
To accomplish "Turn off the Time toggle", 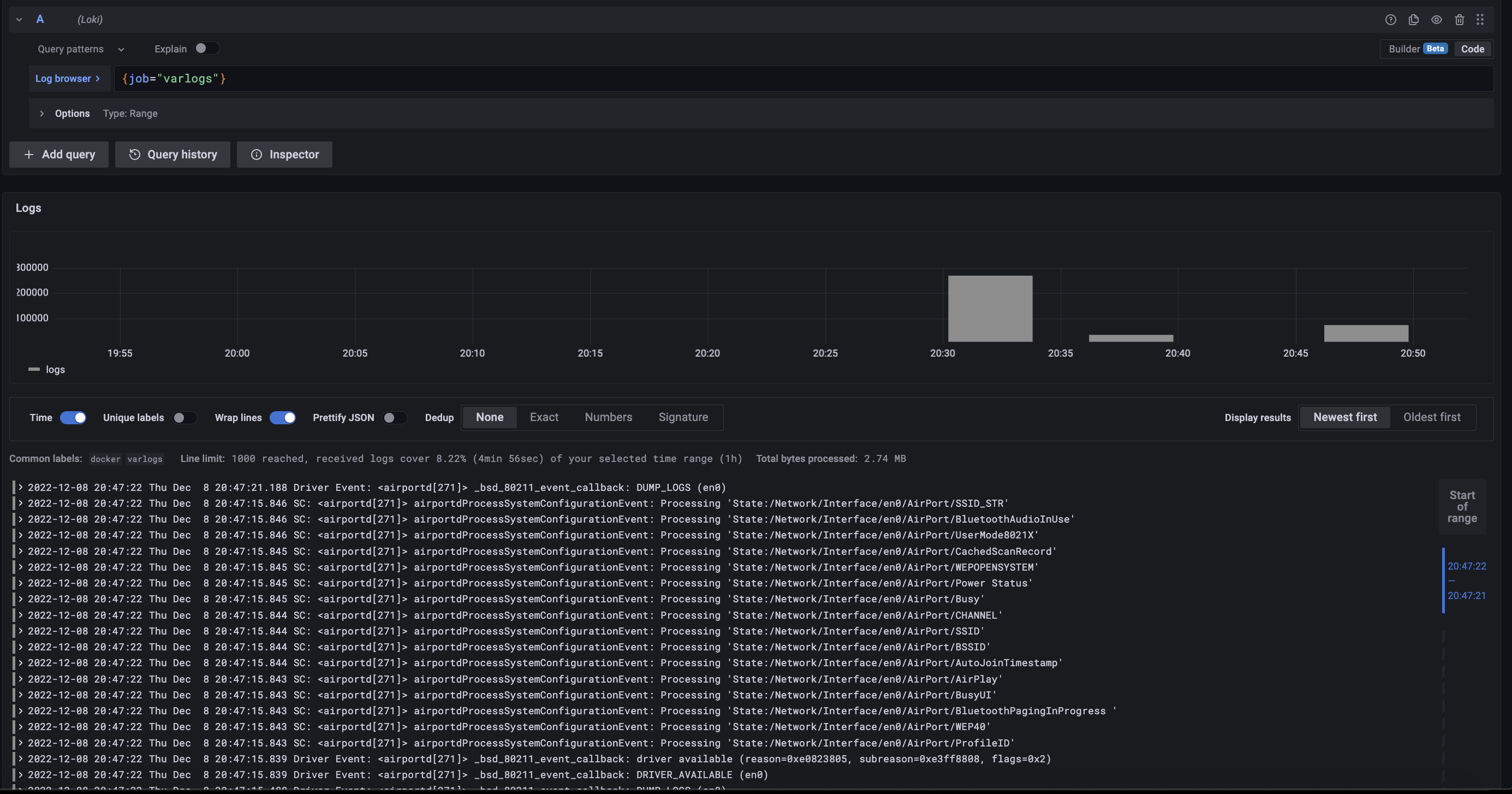I will pyautogui.click(x=73, y=418).
